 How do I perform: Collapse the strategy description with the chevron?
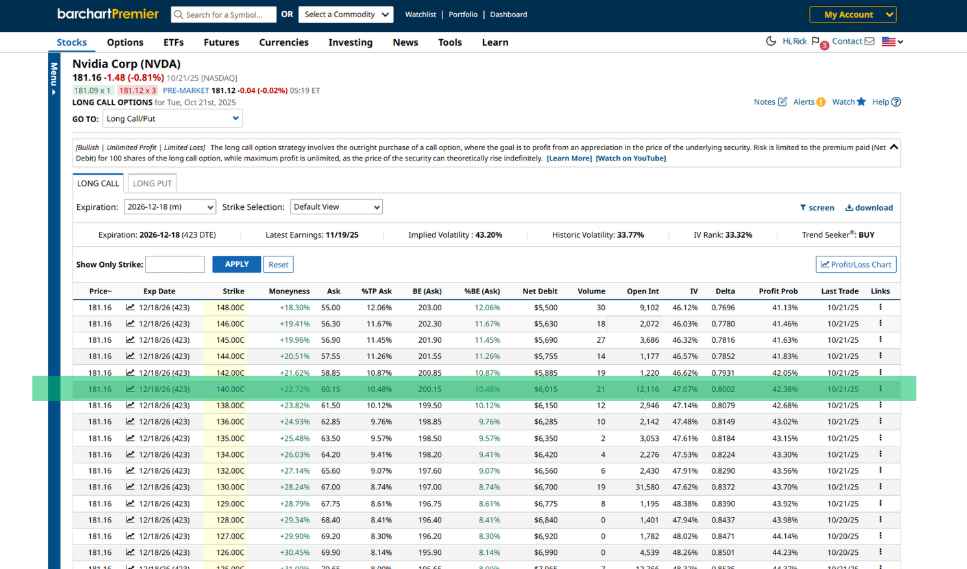coord(893,147)
